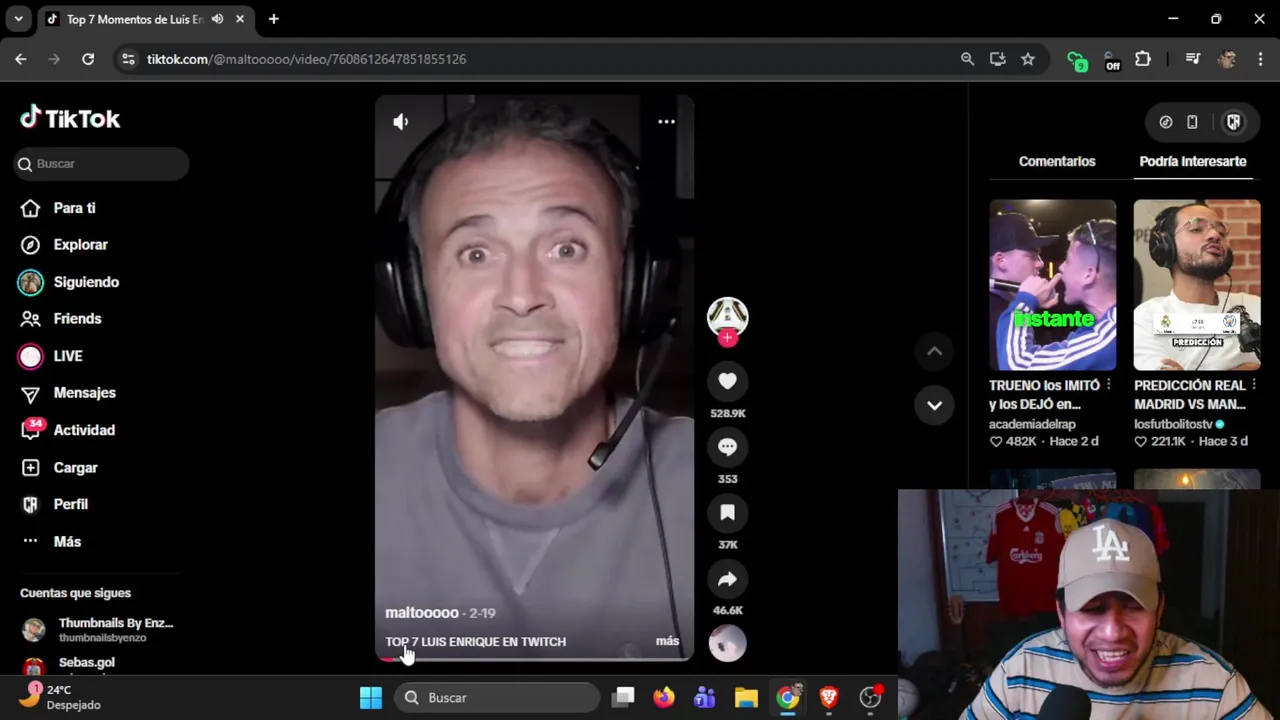The image size is (1280, 720).
Task: Open Chrome three-dot menu
Action: tap(1260, 59)
